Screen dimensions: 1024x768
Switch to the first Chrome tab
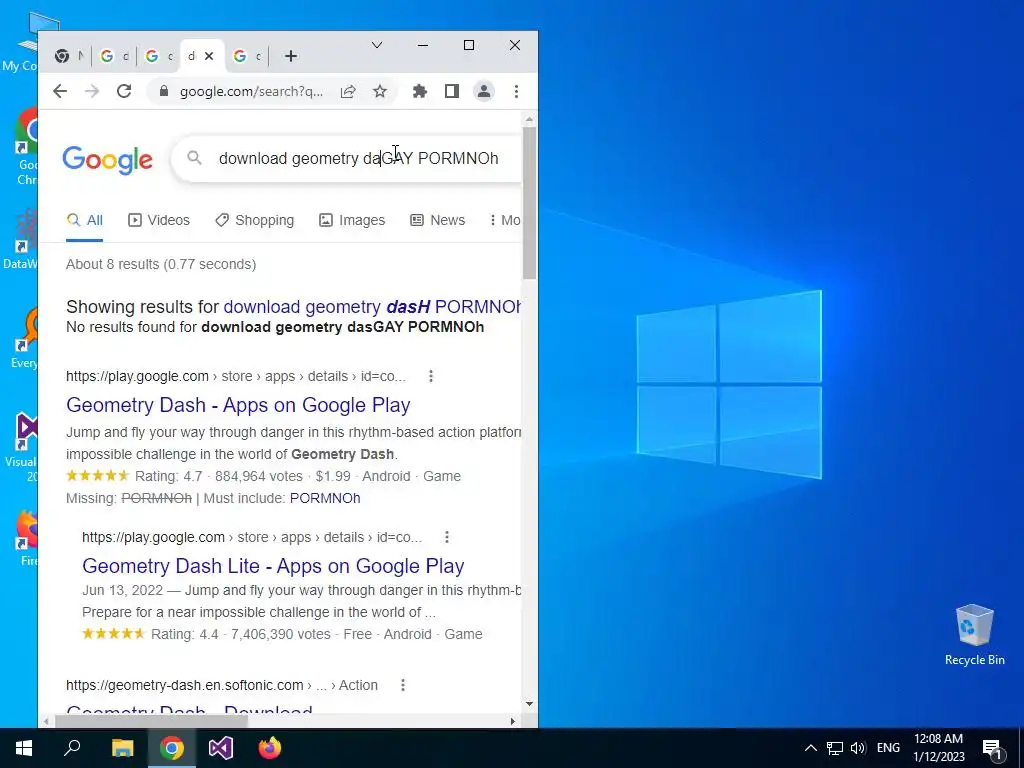point(70,56)
